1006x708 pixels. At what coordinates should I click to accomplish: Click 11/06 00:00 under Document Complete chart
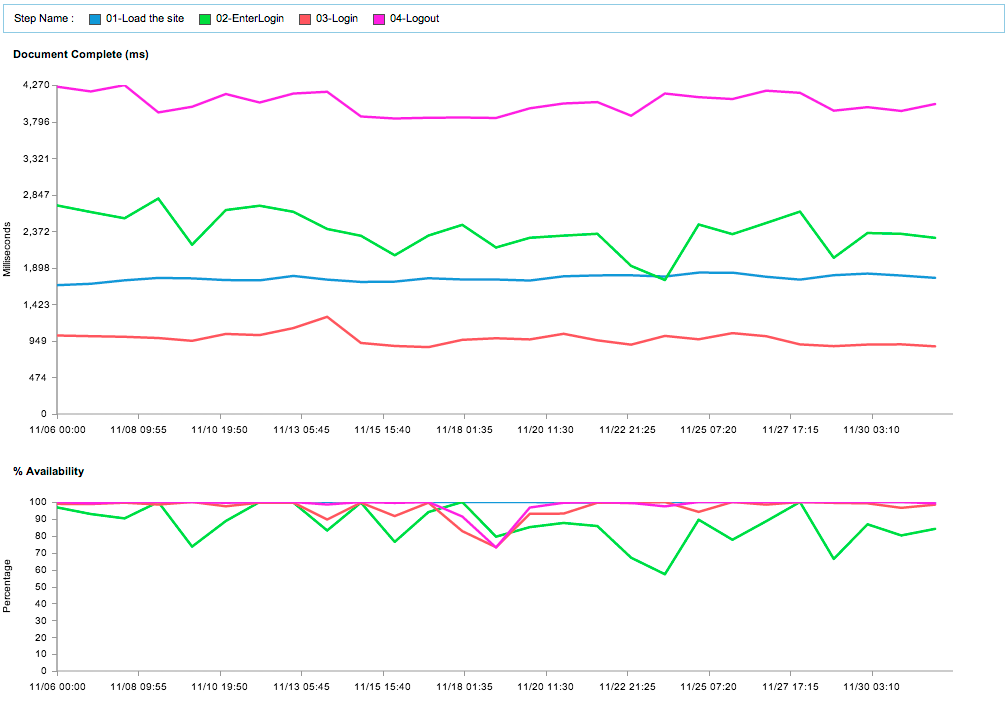pos(58,430)
